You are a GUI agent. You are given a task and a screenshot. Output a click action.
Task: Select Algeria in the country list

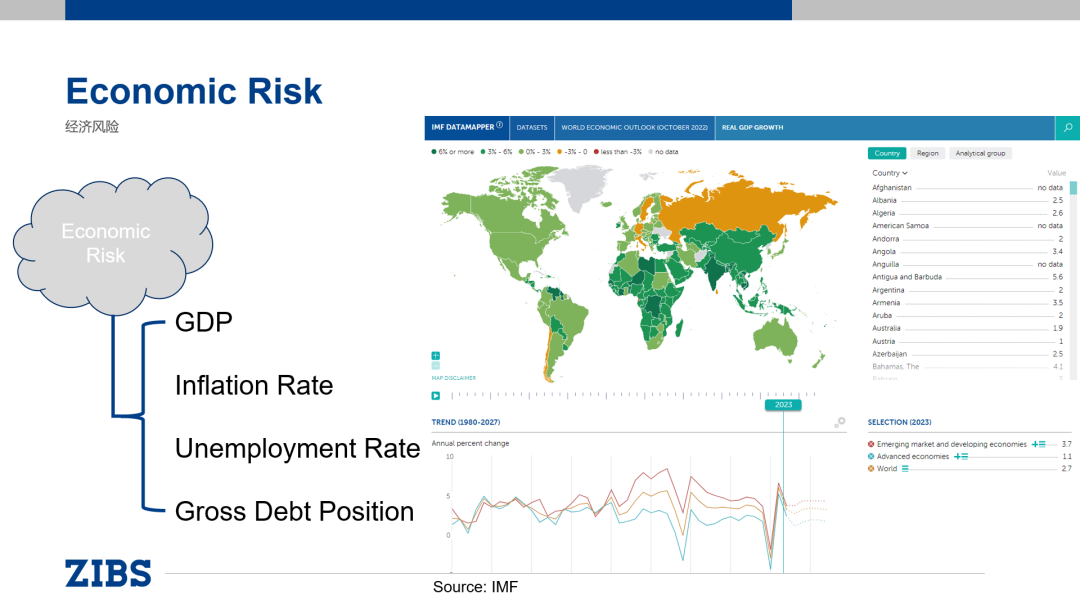[x=967, y=213]
